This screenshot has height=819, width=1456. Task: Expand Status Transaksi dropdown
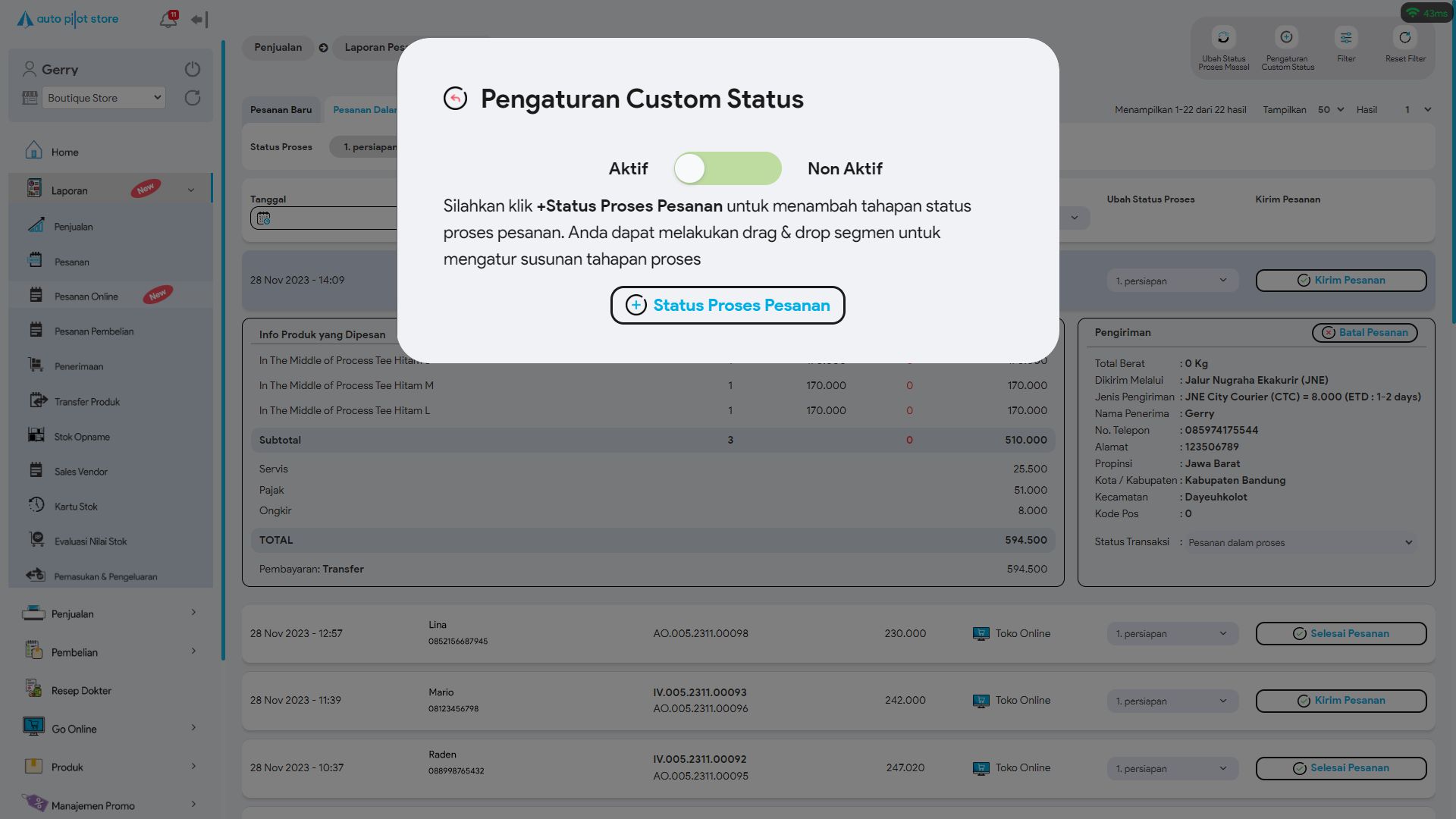tap(1300, 543)
